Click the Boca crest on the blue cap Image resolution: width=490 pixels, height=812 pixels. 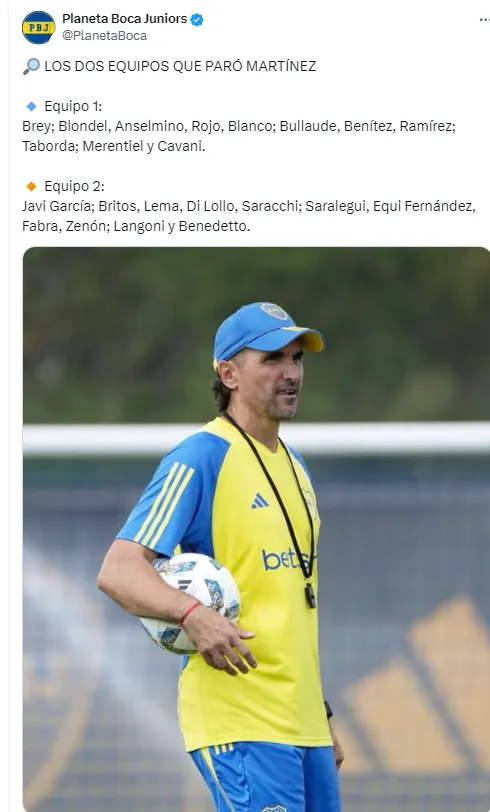point(274,311)
